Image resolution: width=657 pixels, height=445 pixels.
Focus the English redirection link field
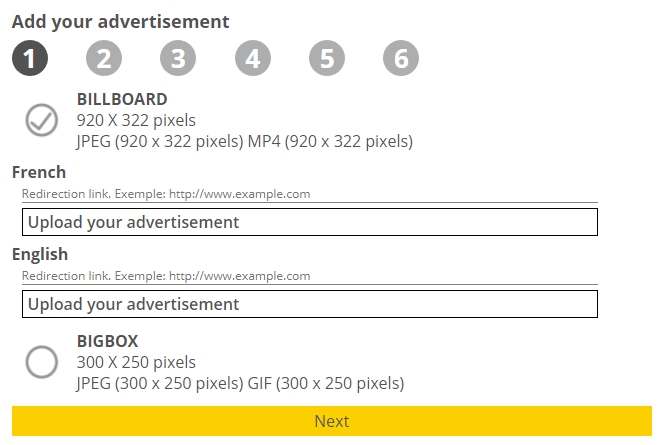tap(309, 276)
